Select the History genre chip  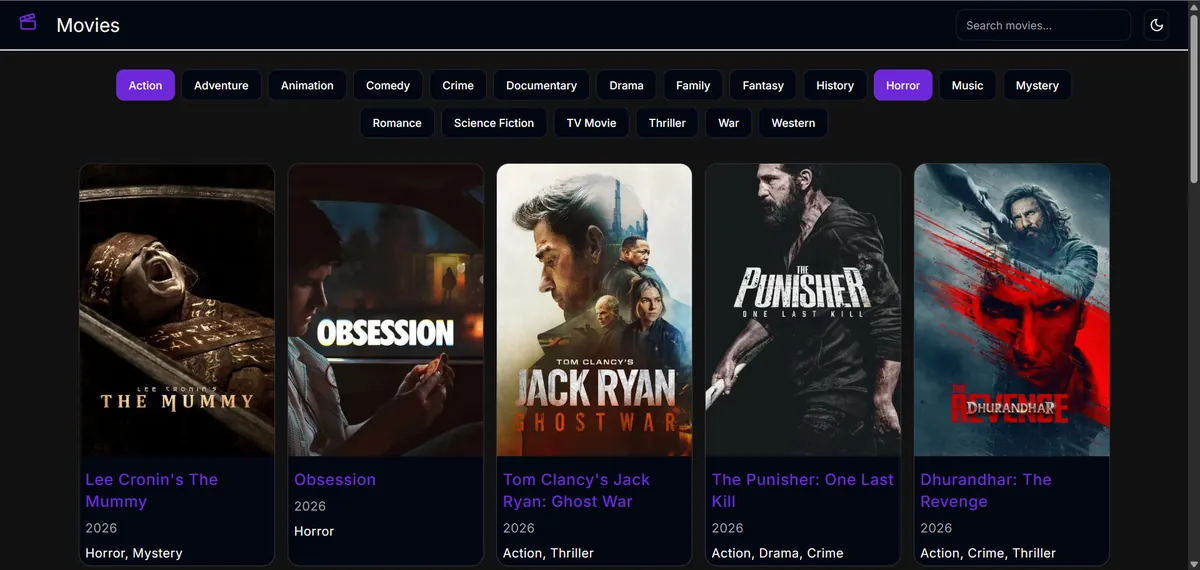(x=835, y=85)
